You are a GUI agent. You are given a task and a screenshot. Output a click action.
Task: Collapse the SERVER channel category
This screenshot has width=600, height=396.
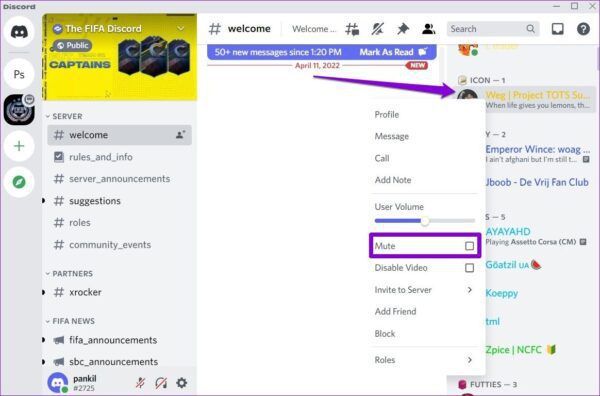click(64, 116)
